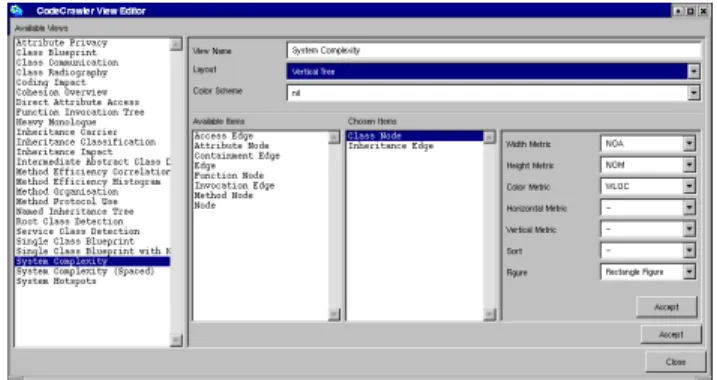Click the Close button
The height and width of the screenshot is (380, 717).
675,362
